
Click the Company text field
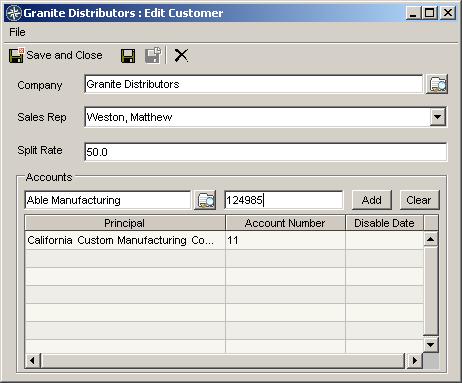coord(254,84)
